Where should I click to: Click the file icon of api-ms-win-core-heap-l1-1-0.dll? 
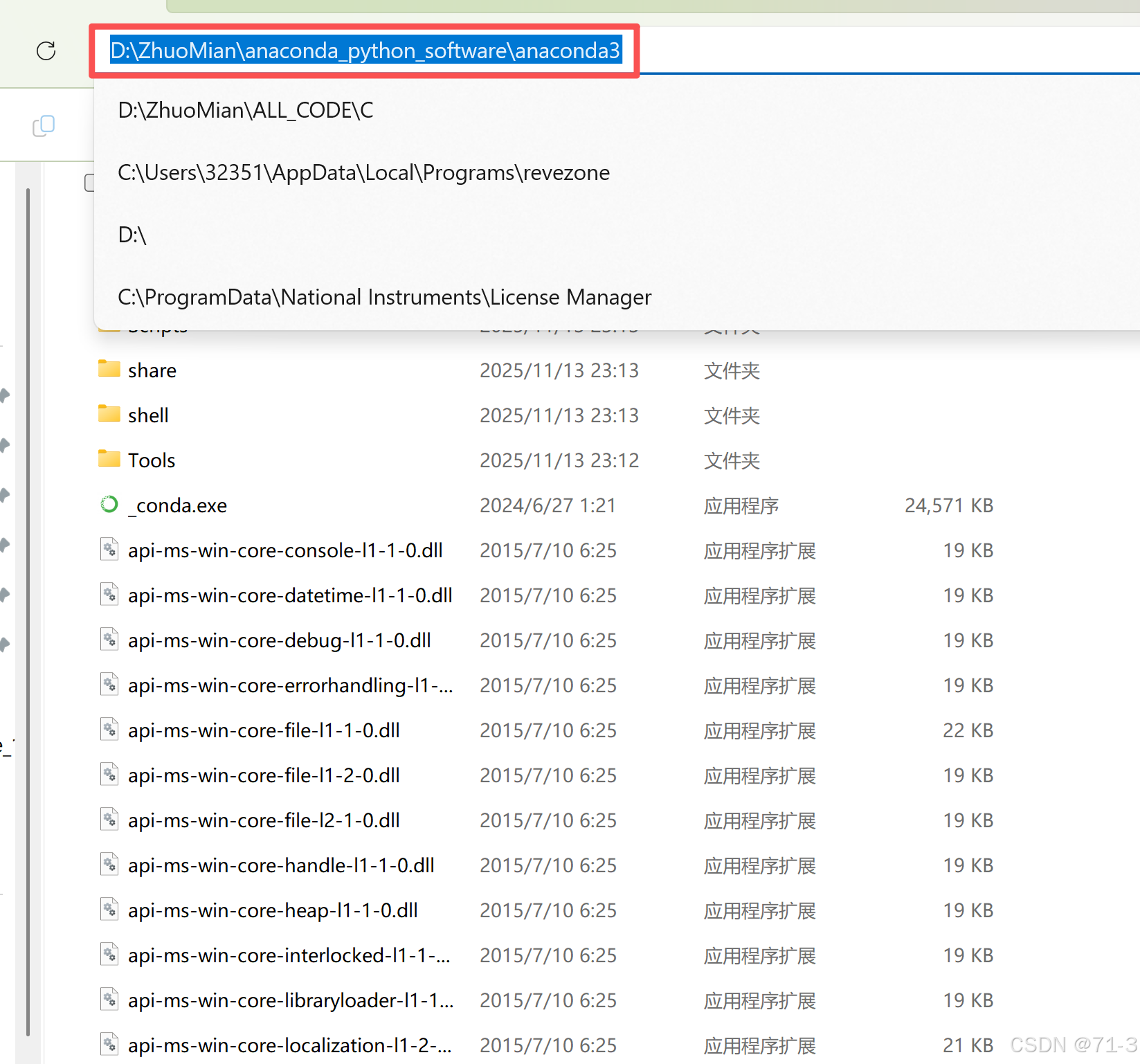109,909
